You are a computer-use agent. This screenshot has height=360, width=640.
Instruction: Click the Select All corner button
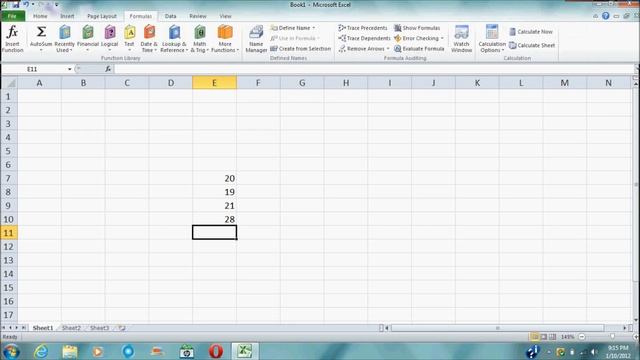click(9, 83)
